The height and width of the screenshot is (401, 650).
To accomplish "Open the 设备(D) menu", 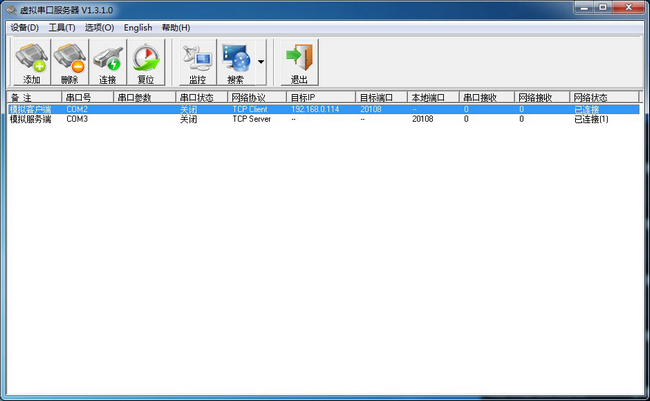I will coord(24,27).
